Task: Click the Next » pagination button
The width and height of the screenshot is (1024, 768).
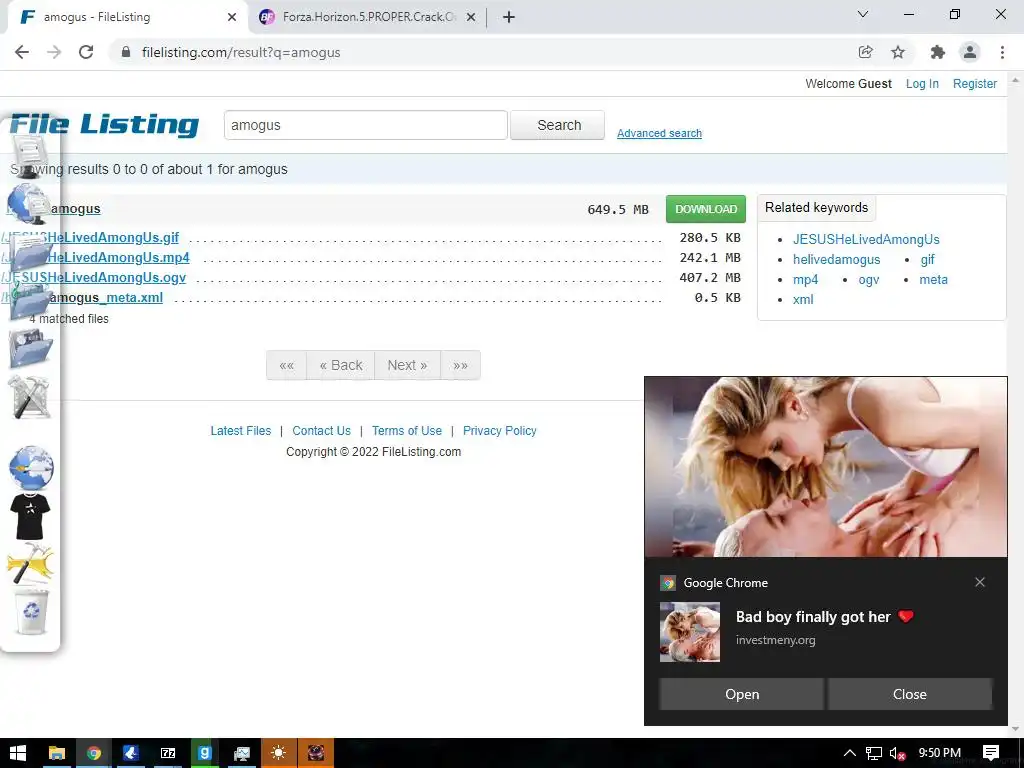Action: coord(407,365)
